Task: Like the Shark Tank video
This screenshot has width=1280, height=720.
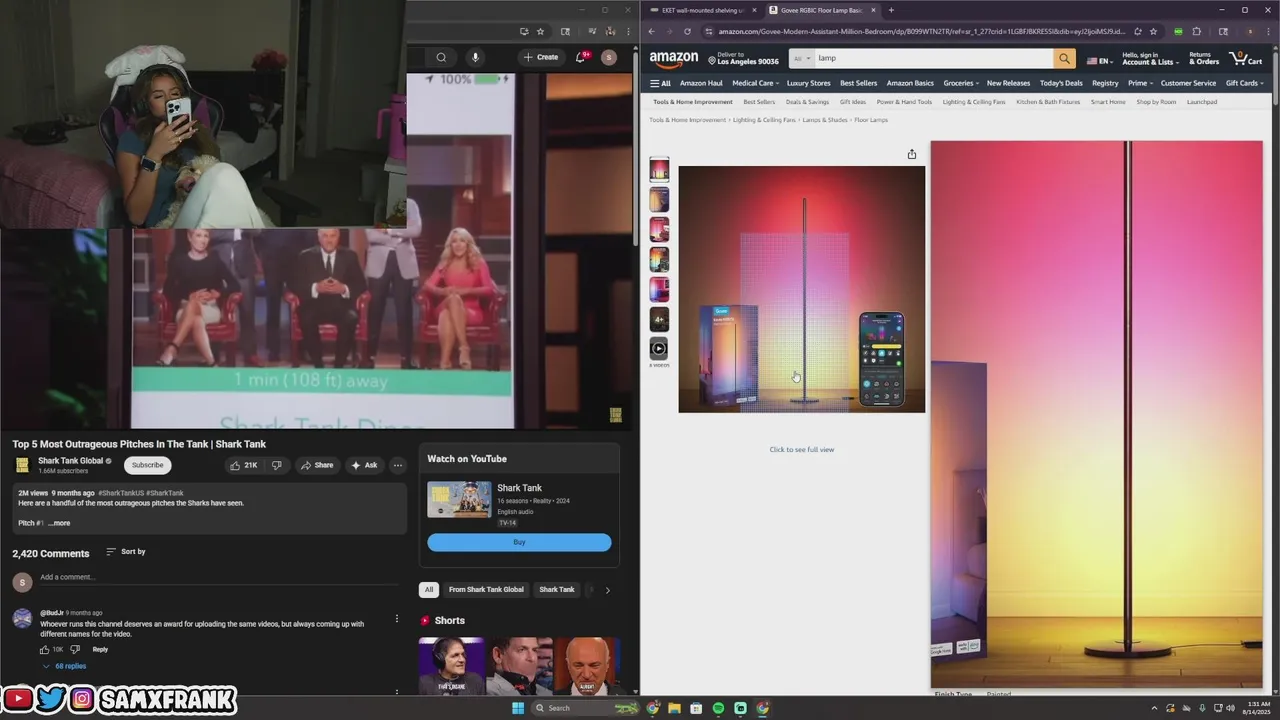Action: (243, 465)
